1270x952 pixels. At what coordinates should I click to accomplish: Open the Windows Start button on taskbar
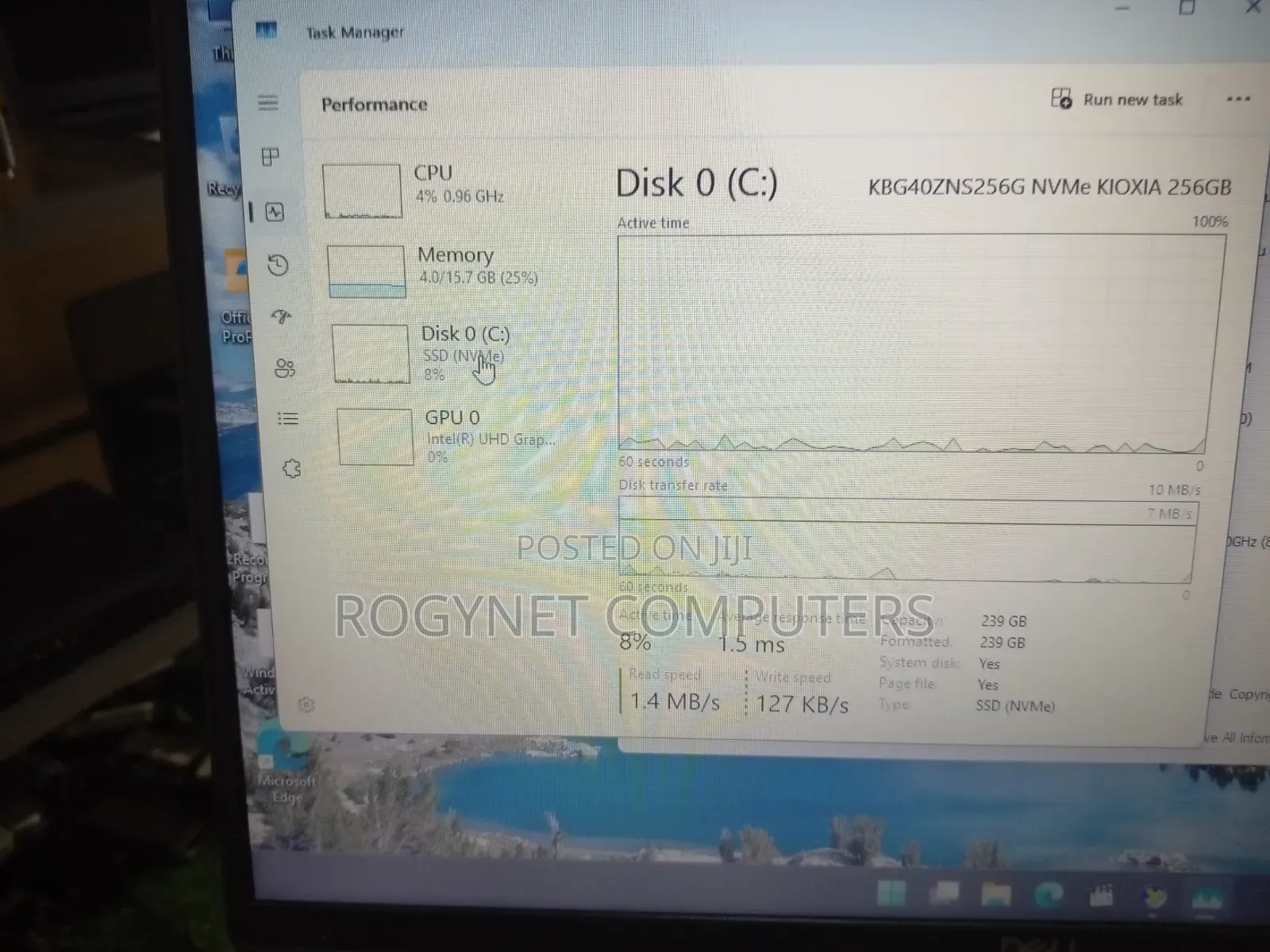tap(891, 894)
